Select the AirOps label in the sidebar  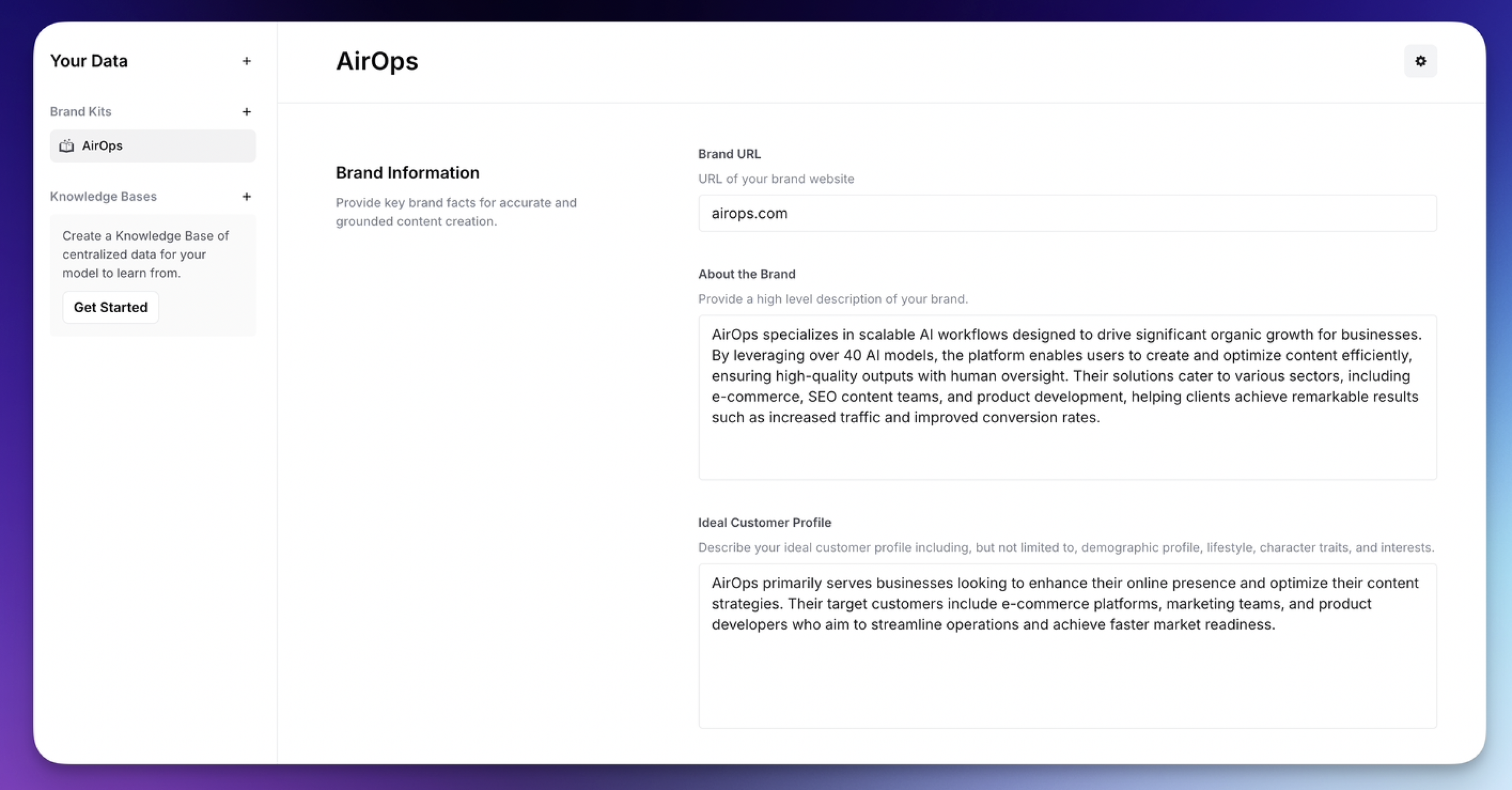[x=102, y=146]
